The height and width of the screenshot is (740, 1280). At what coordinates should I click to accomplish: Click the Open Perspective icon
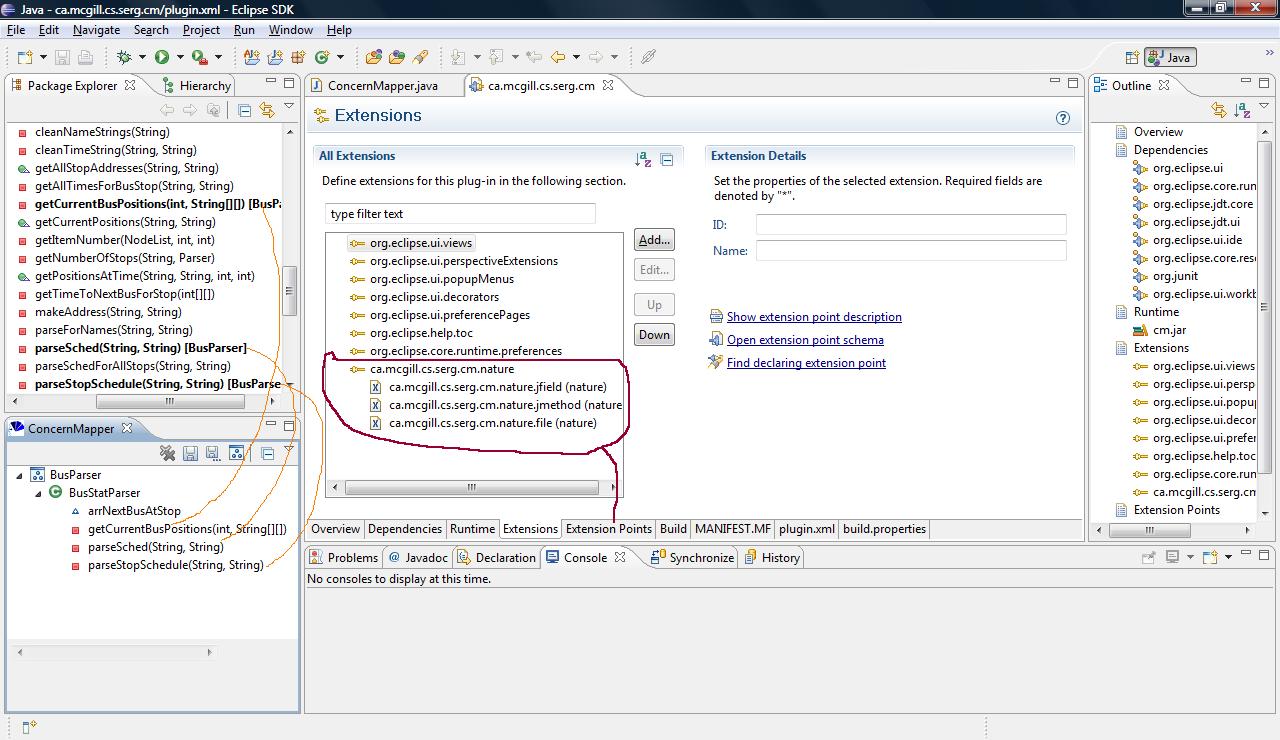tap(1132, 58)
